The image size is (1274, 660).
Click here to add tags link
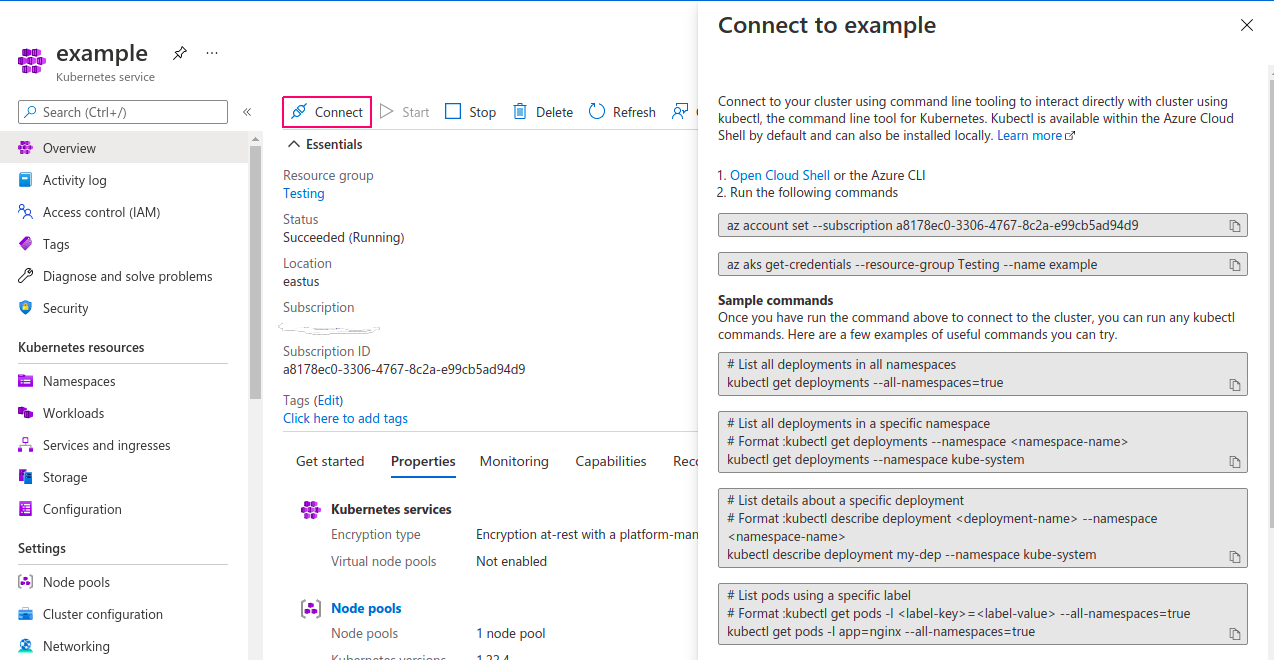(345, 418)
